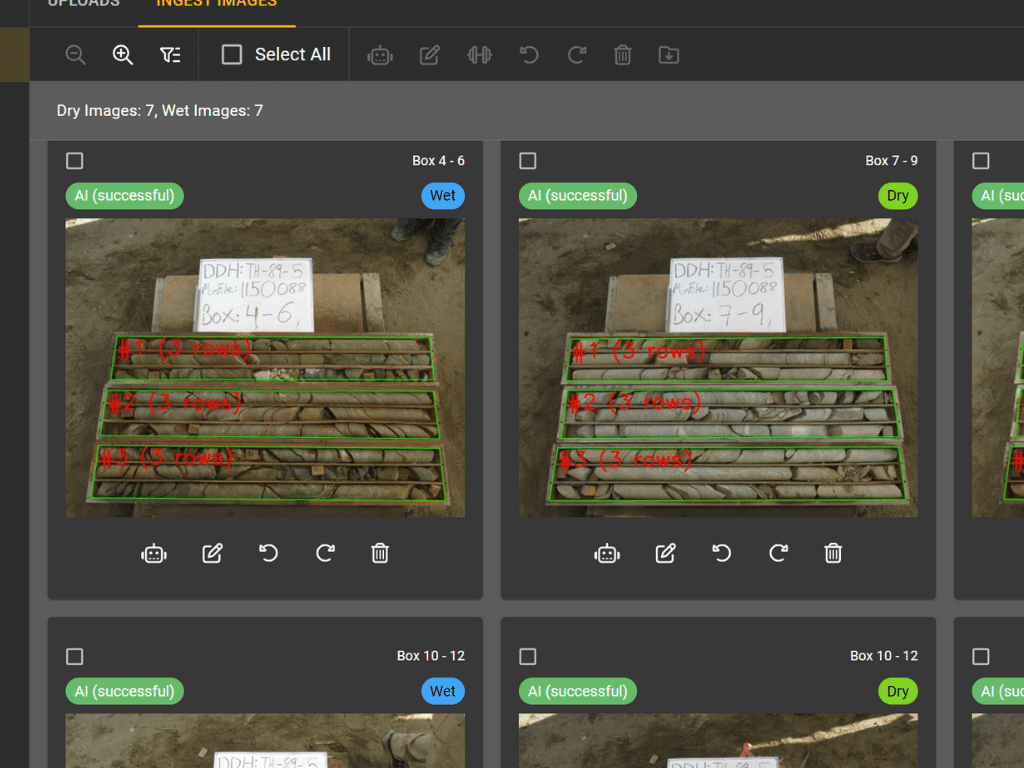Rotate Box 7 - 9 image clockwise
The width and height of the screenshot is (1024, 768).
(778, 553)
